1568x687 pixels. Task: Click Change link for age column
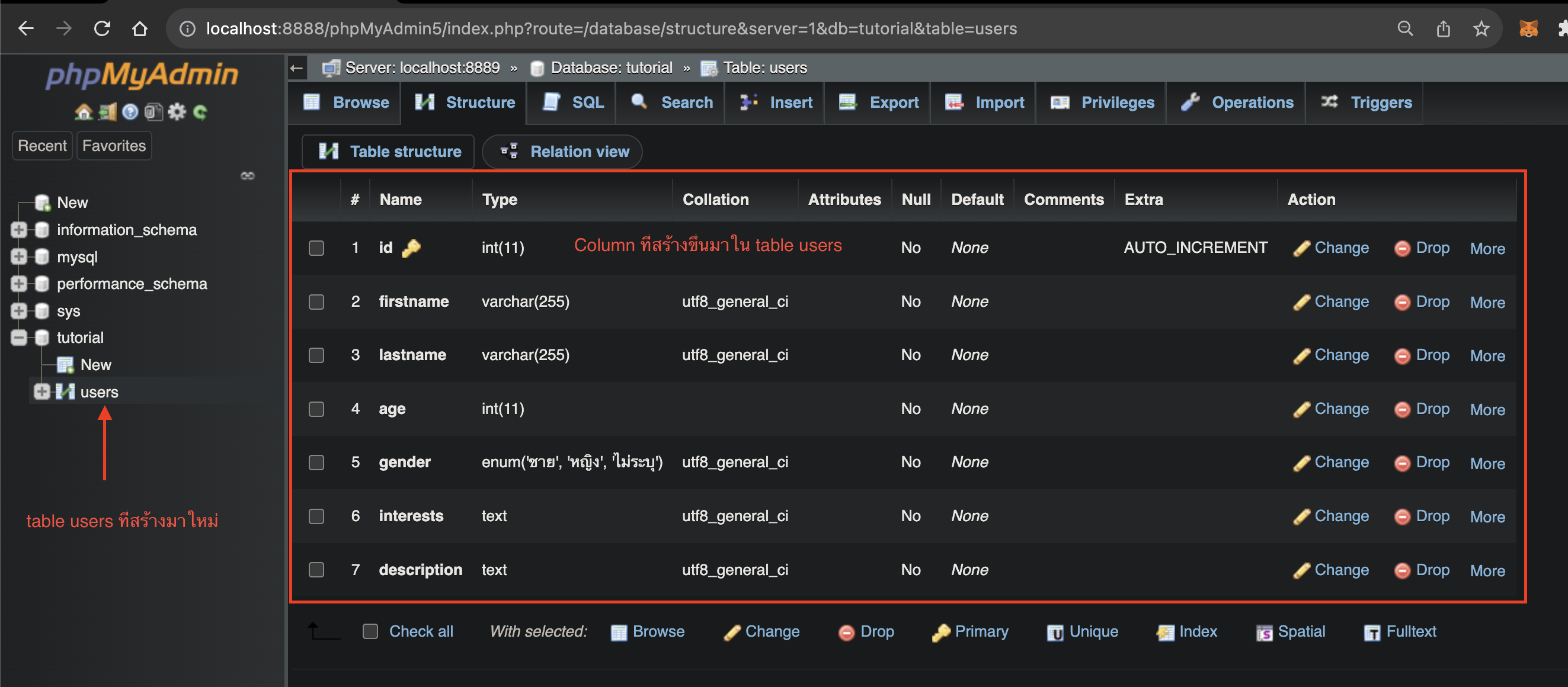pyautogui.click(x=1331, y=409)
